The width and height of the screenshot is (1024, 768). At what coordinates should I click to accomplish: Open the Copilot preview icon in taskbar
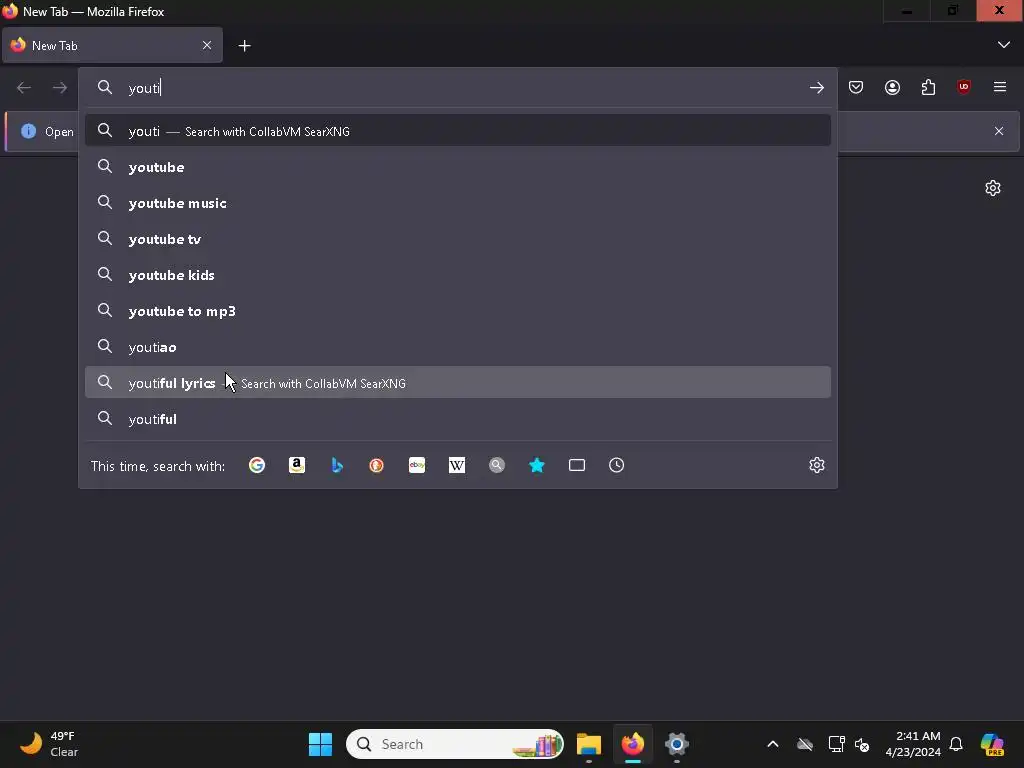(x=992, y=744)
